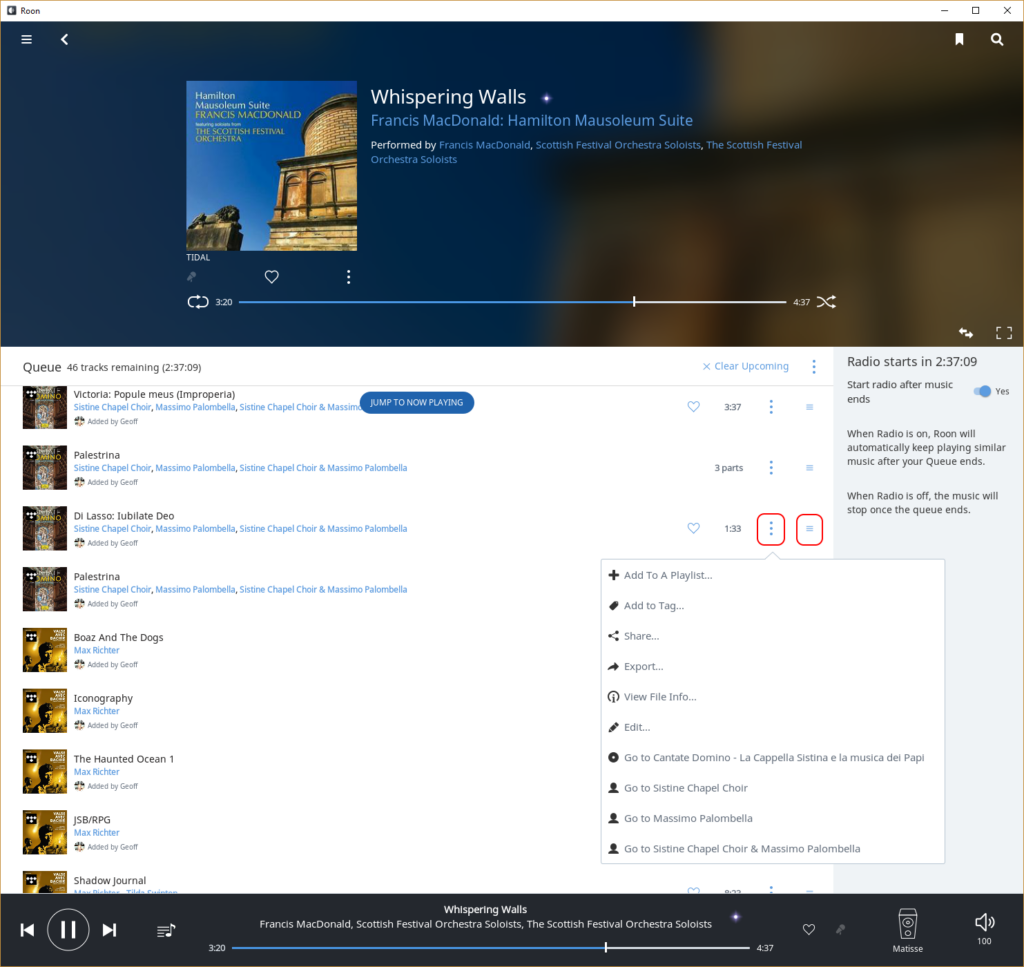Screen dimensions: 1024x967
Task: Click Sistine Chapel Choir link under Di Lasso
Action: 112,529
